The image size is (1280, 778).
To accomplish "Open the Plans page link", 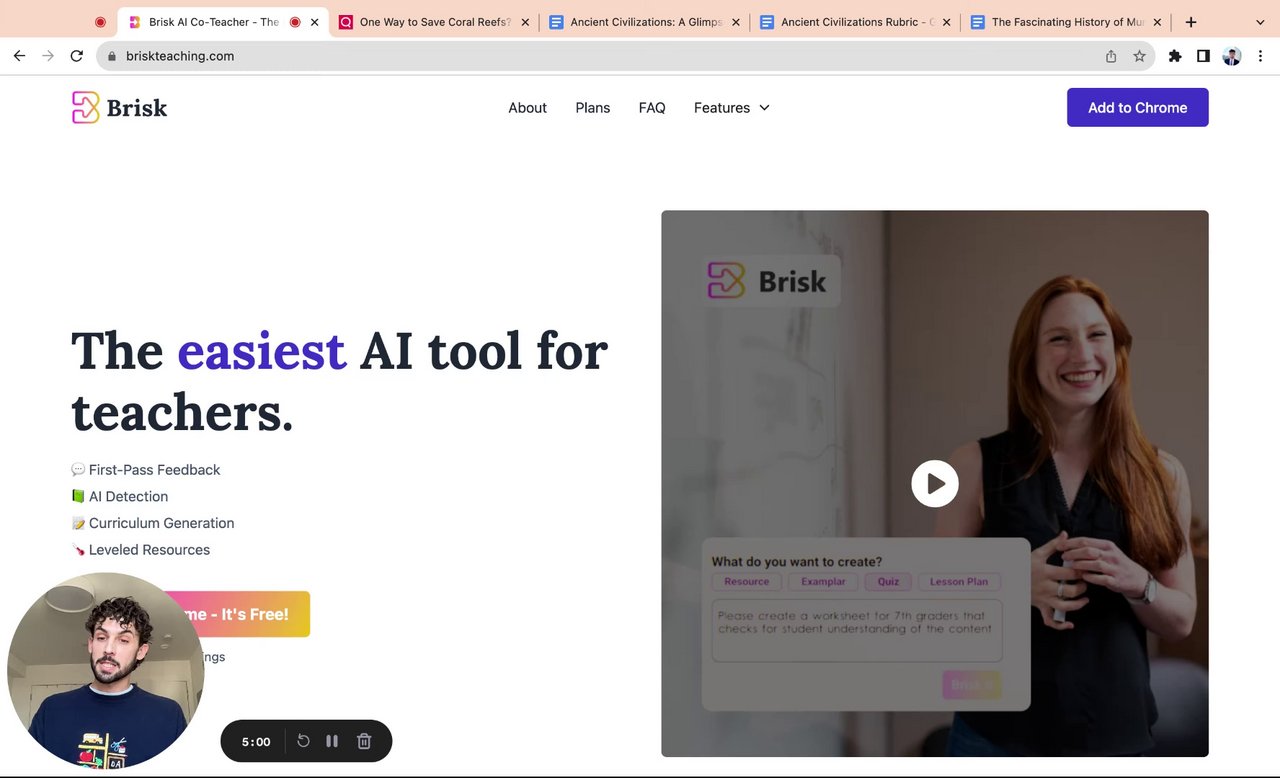I will (x=593, y=108).
